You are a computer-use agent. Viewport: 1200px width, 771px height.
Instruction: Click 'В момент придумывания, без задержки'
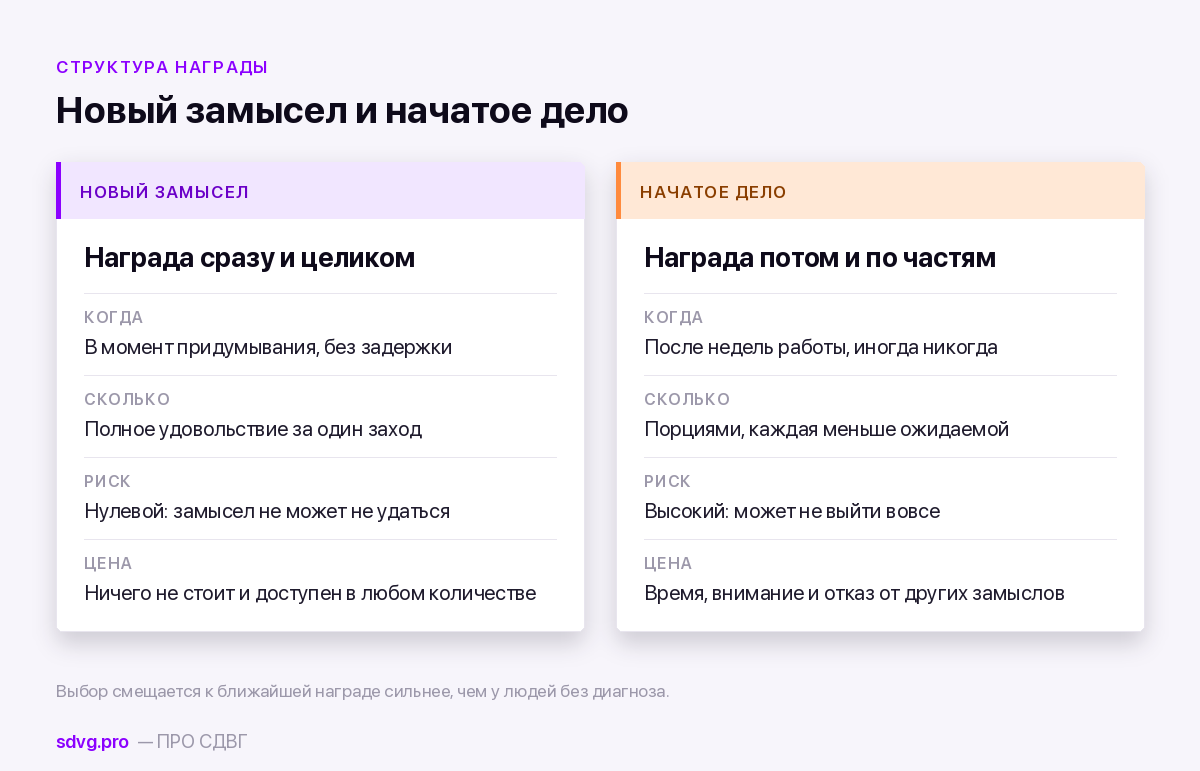click(x=268, y=348)
